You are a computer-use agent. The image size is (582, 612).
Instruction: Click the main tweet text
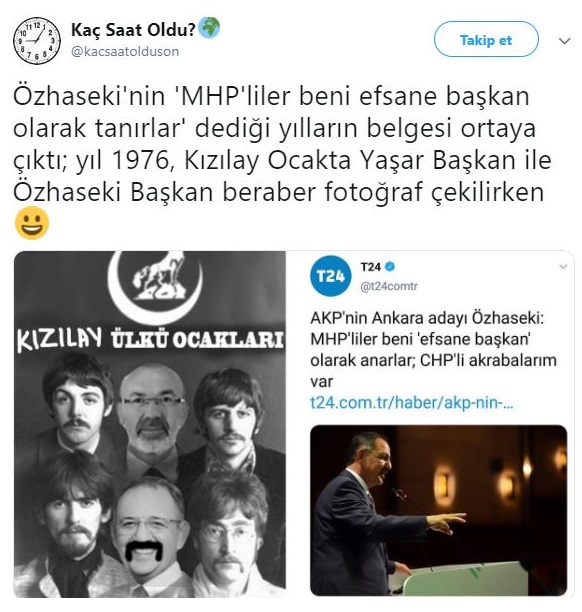[x=282, y=144]
